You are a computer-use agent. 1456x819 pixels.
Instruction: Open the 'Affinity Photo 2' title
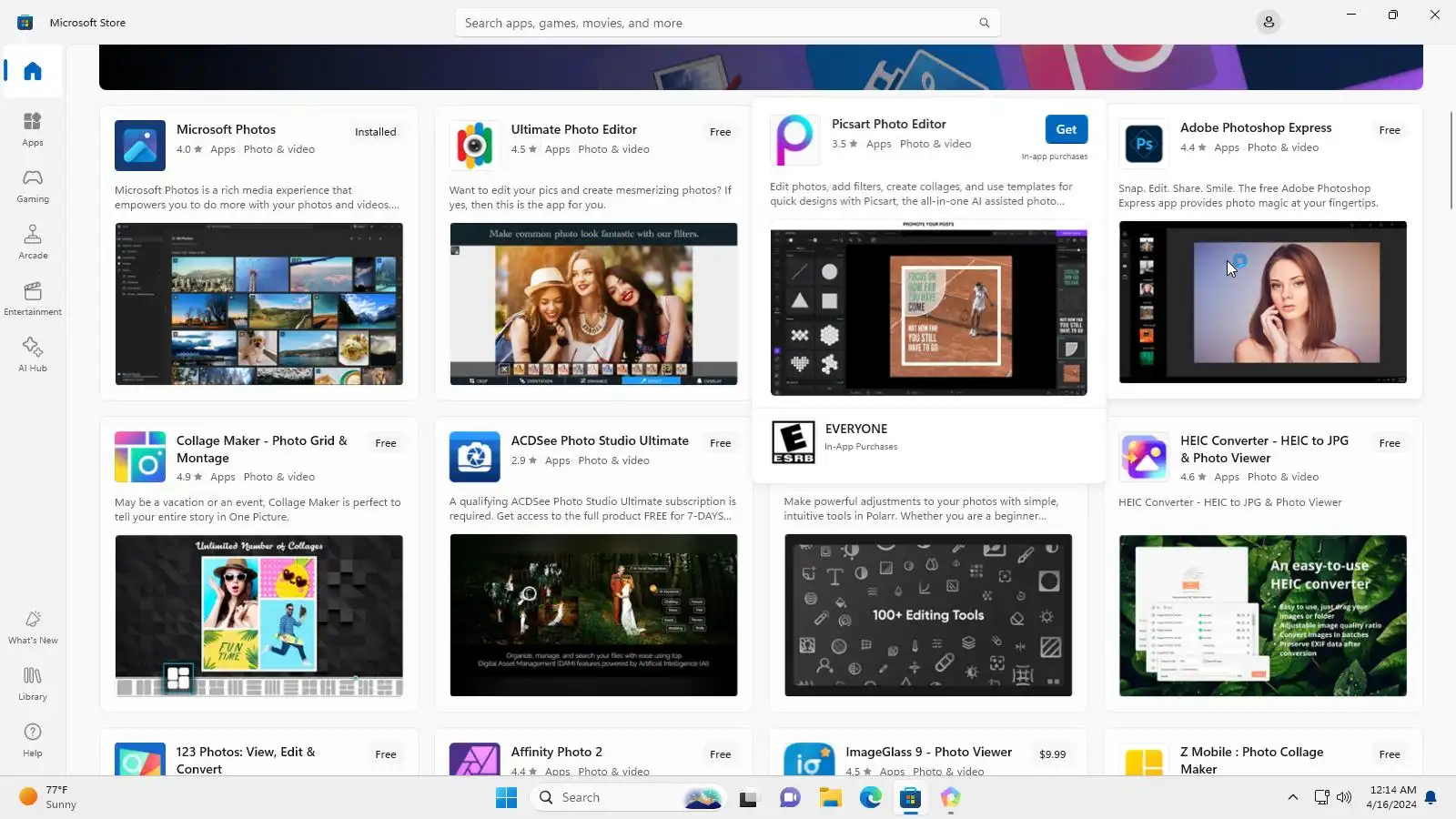point(557,752)
